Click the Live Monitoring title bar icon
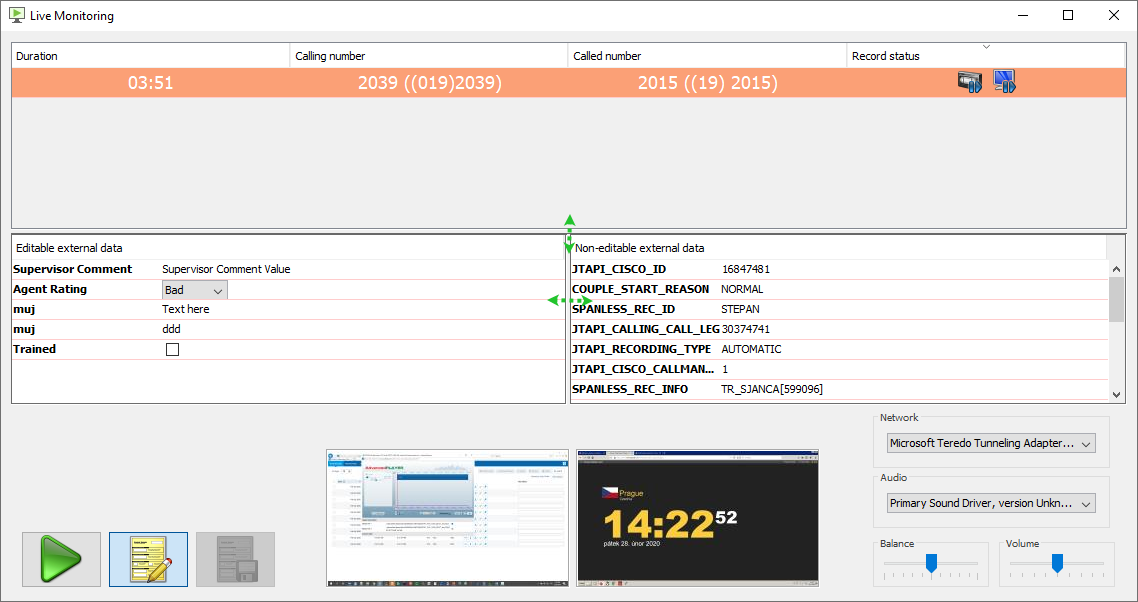This screenshot has height=602, width=1138. pos(16,16)
